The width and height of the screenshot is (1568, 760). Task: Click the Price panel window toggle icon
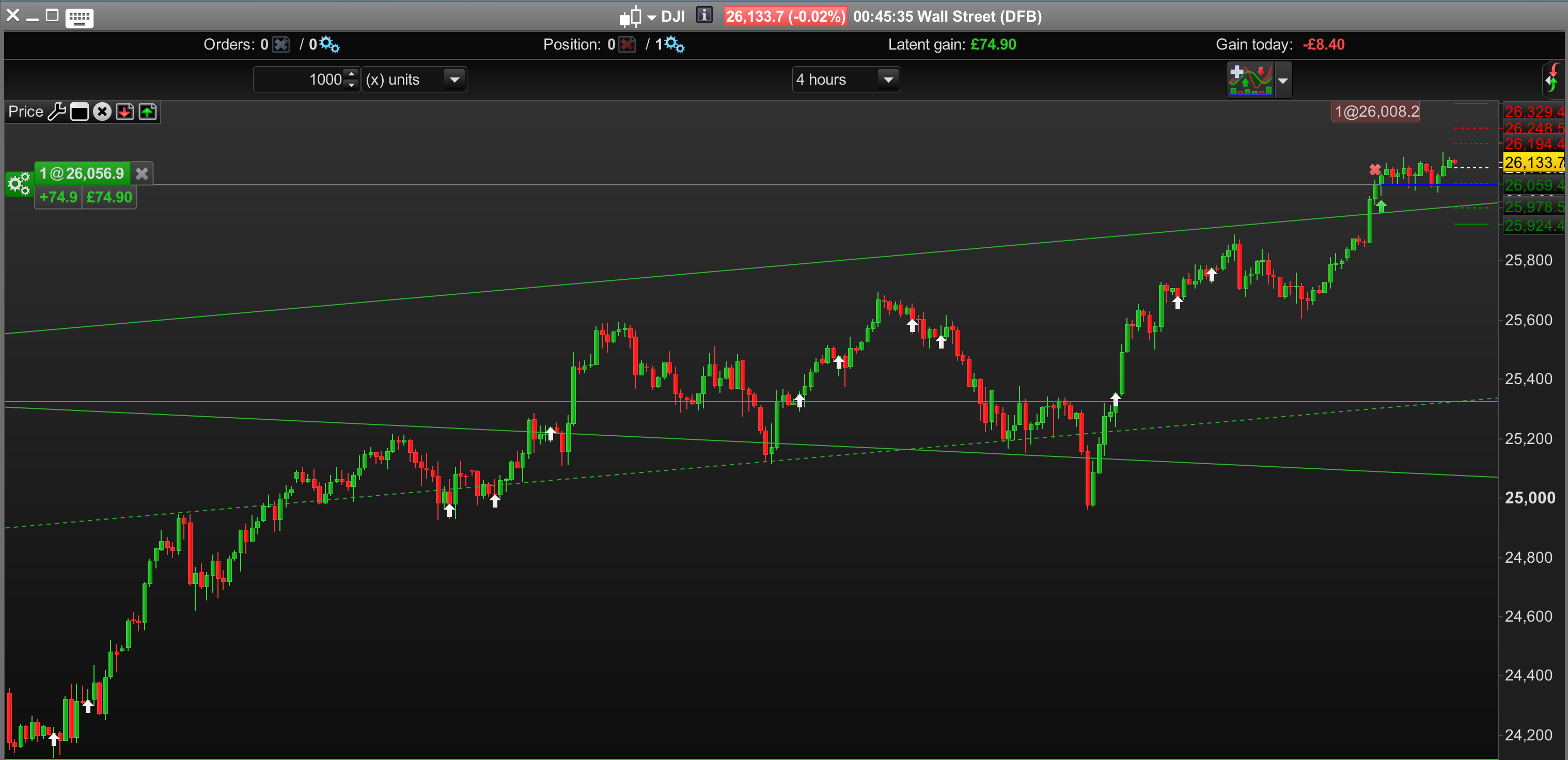point(79,112)
